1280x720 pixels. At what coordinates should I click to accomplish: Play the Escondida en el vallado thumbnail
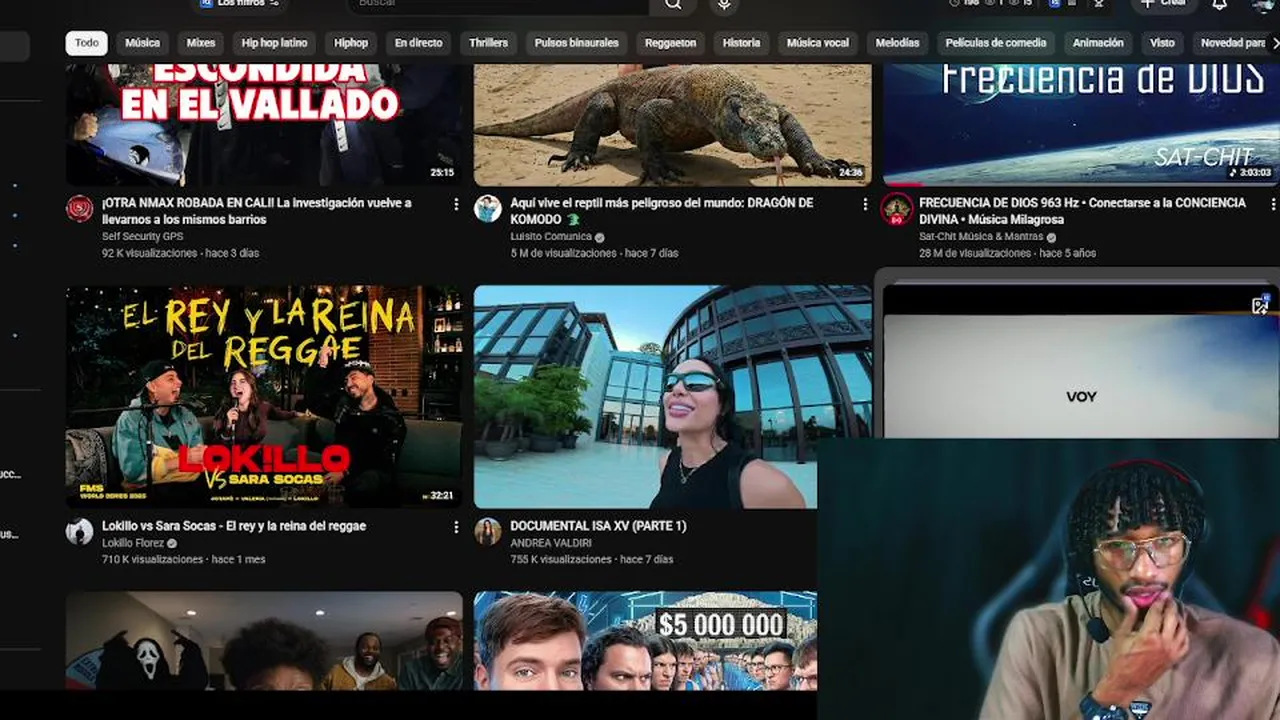coord(264,124)
